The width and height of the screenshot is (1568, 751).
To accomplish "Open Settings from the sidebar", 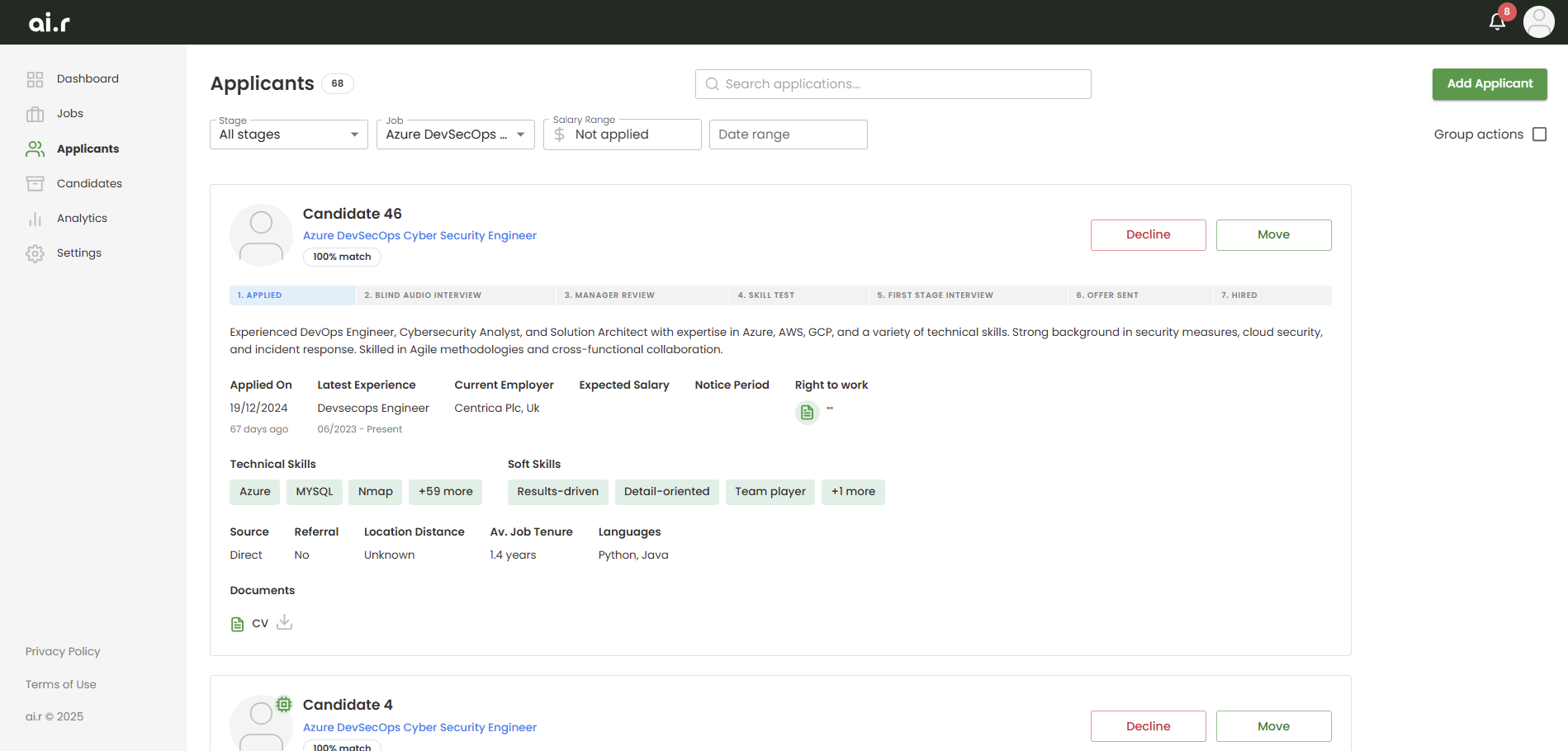I will point(78,253).
